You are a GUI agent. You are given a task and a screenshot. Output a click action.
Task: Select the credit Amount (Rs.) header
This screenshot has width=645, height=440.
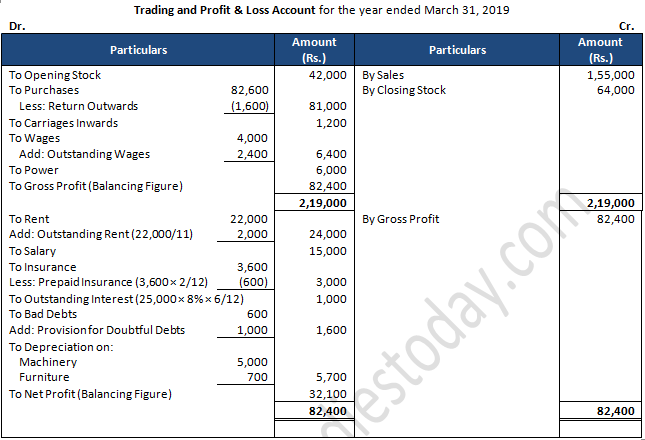600,50
